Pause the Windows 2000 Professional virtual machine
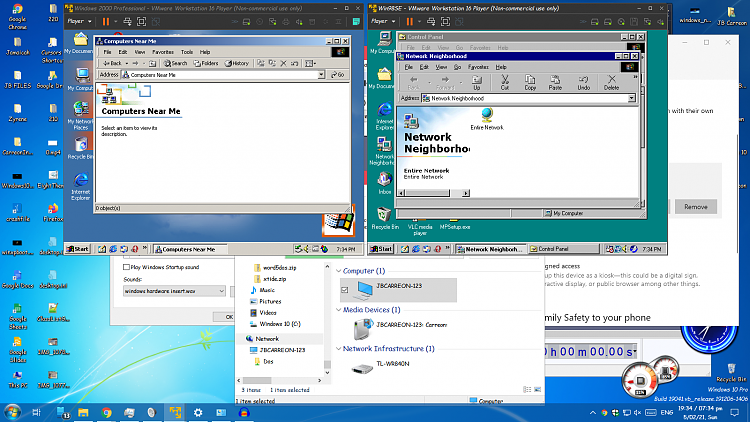The width and height of the screenshot is (750, 422). [x=106, y=22]
